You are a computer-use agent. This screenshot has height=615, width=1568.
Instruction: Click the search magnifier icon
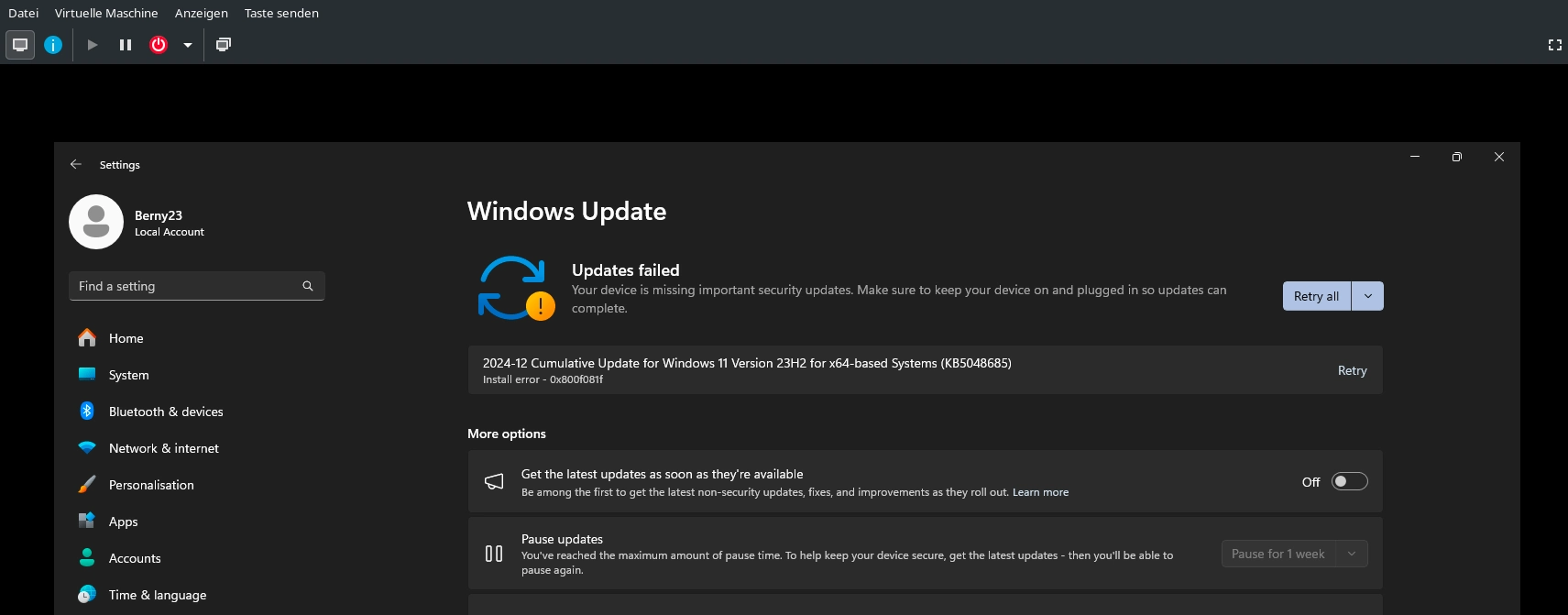(308, 286)
